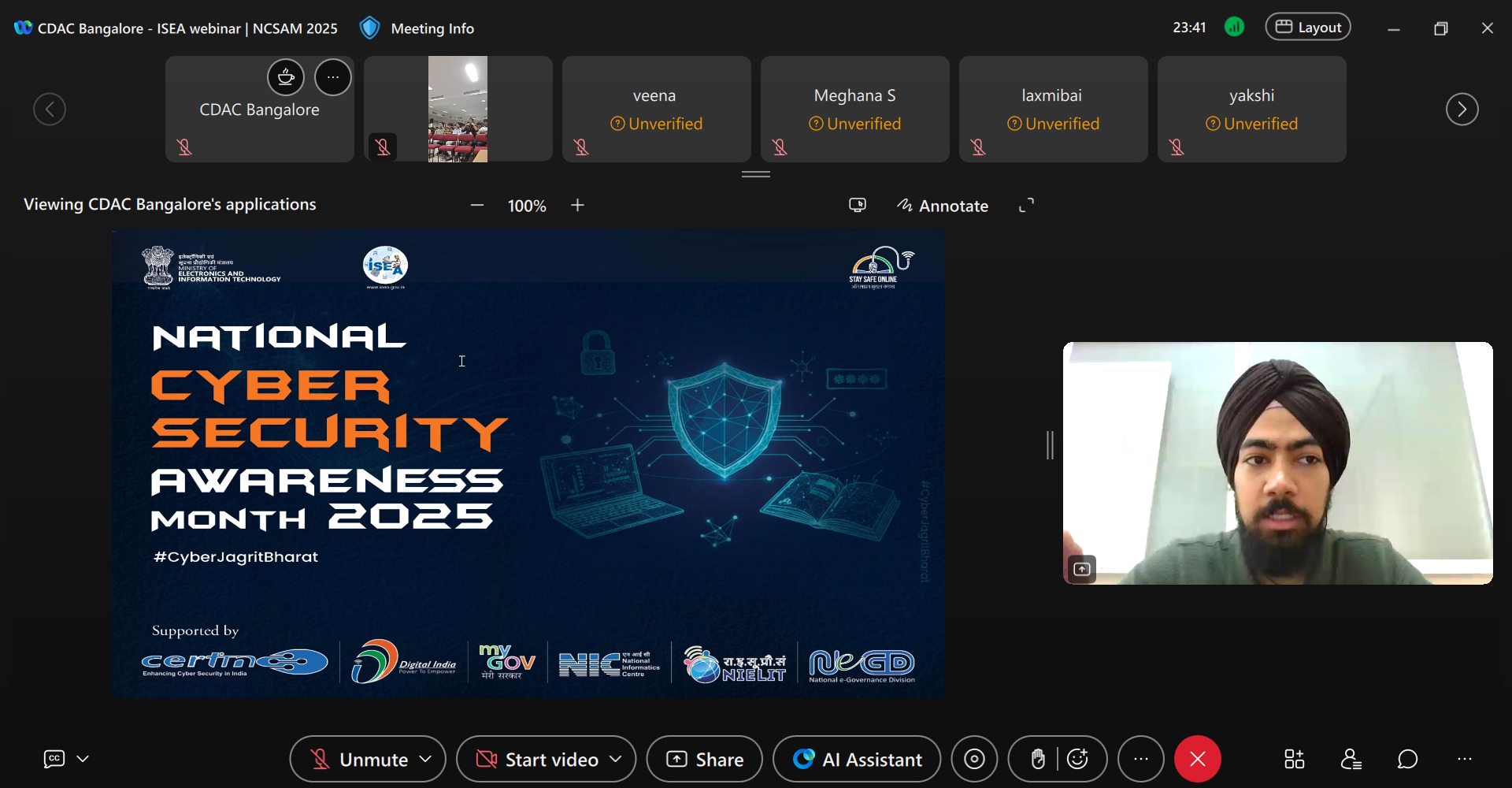Open the closed captions dropdown arrow
The image size is (1512, 788).
pyautogui.click(x=83, y=759)
